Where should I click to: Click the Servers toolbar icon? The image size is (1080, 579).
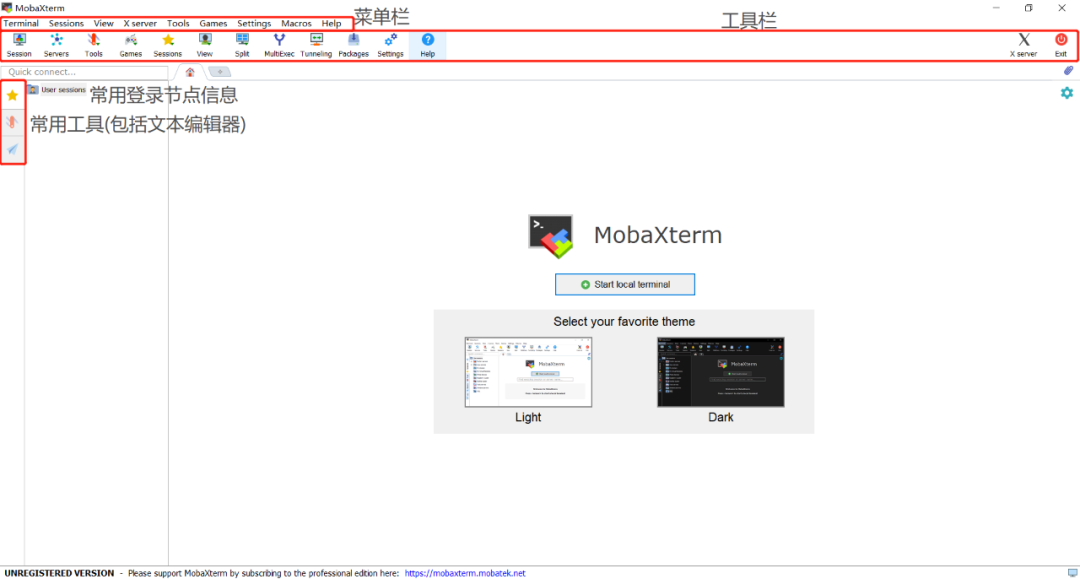[56, 44]
